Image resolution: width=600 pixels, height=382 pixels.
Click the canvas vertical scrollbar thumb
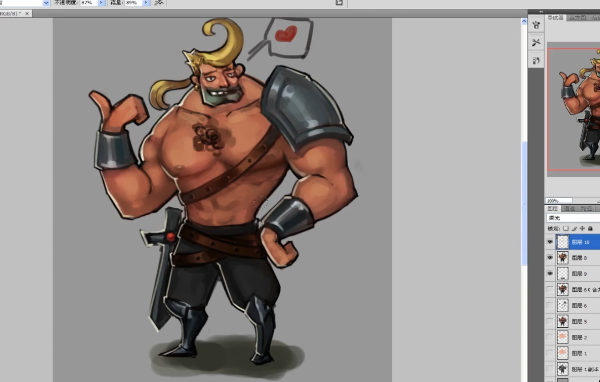point(524,203)
